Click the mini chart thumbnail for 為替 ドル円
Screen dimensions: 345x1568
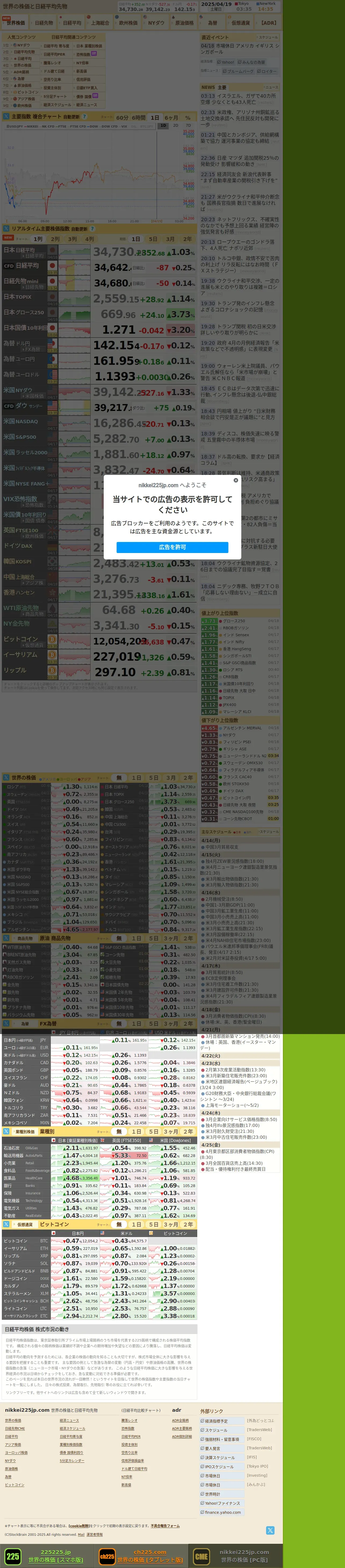[x=75, y=345]
